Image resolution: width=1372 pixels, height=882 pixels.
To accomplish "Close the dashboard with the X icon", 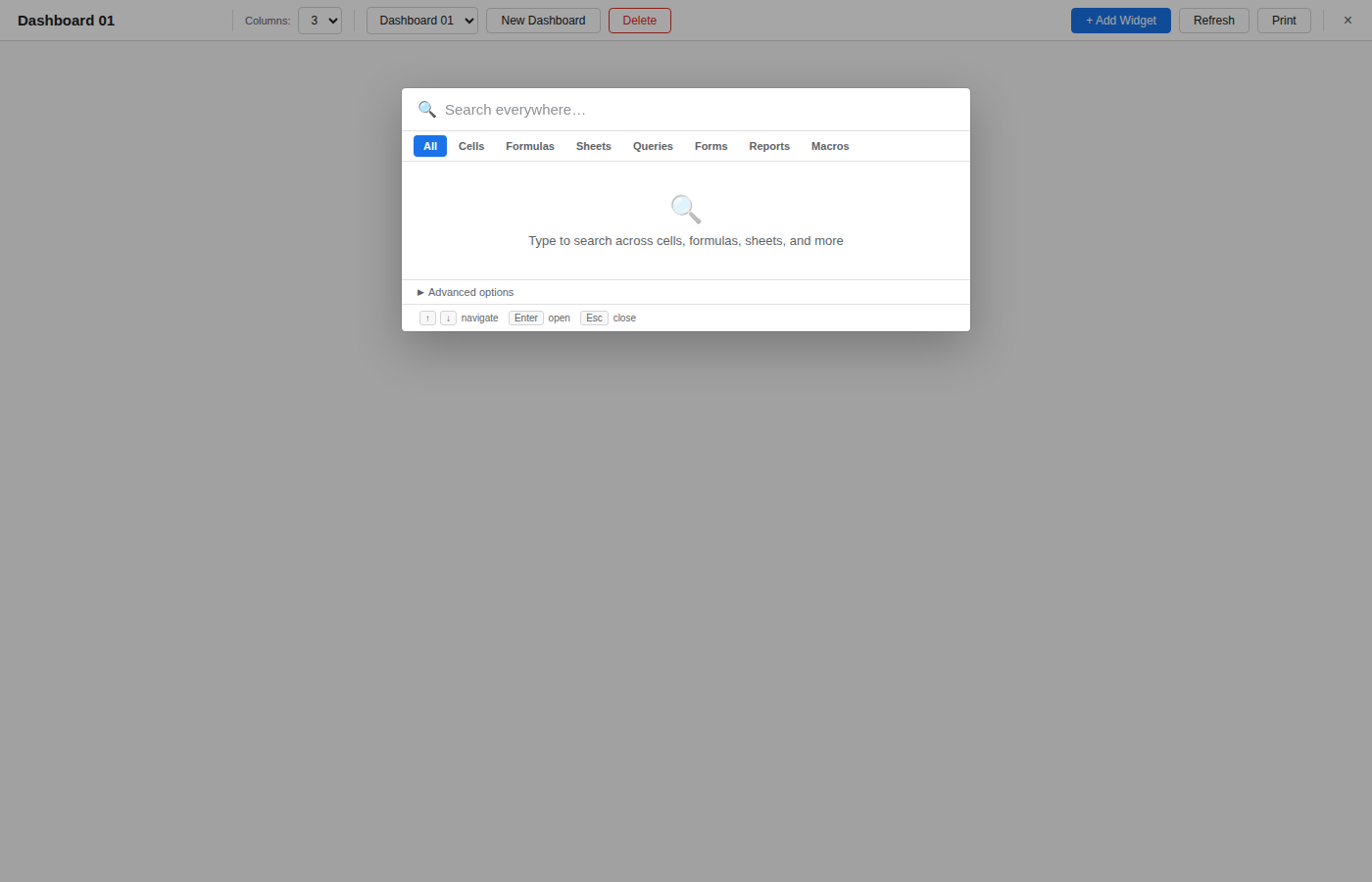I will click(1347, 21).
